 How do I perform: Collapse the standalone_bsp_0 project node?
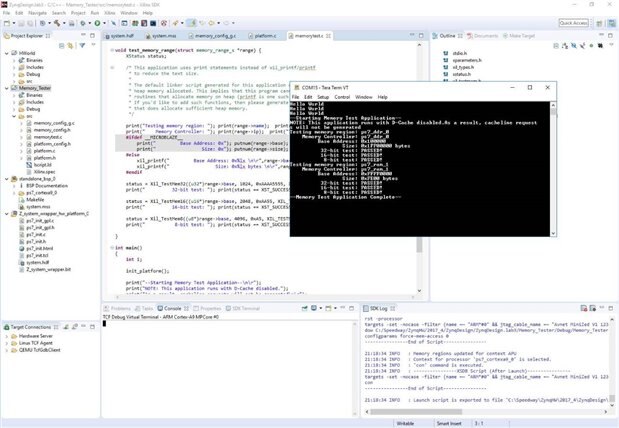tap(5, 178)
